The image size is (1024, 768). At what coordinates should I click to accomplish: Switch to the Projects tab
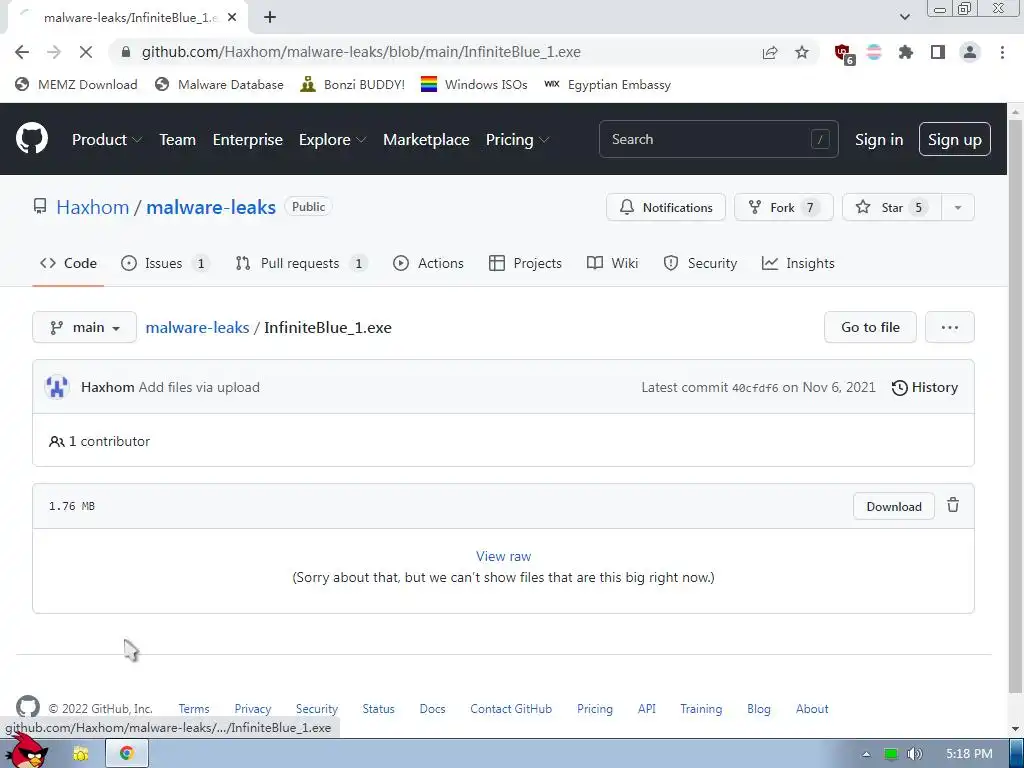[525, 263]
